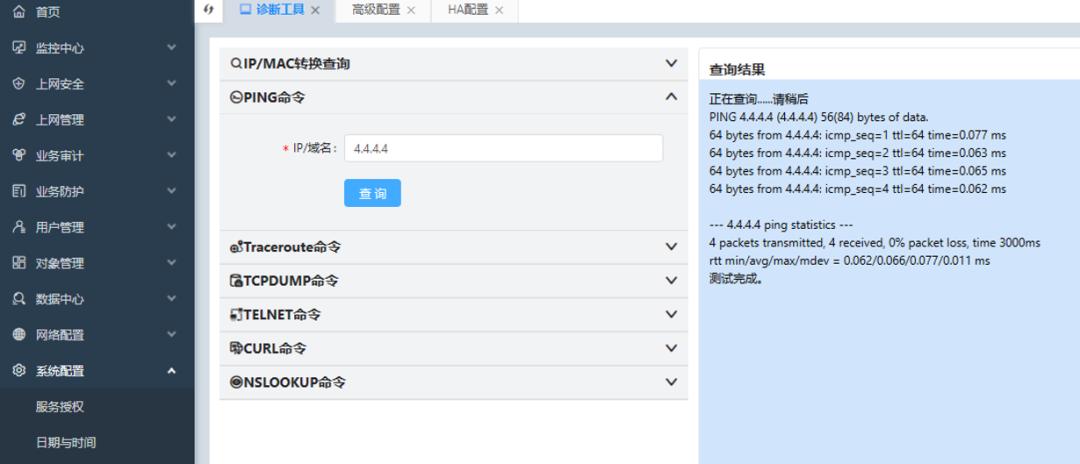Click the Business Audit (业务审计) icon
The width and height of the screenshot is (1080, 464).
(x=19, y=155)
